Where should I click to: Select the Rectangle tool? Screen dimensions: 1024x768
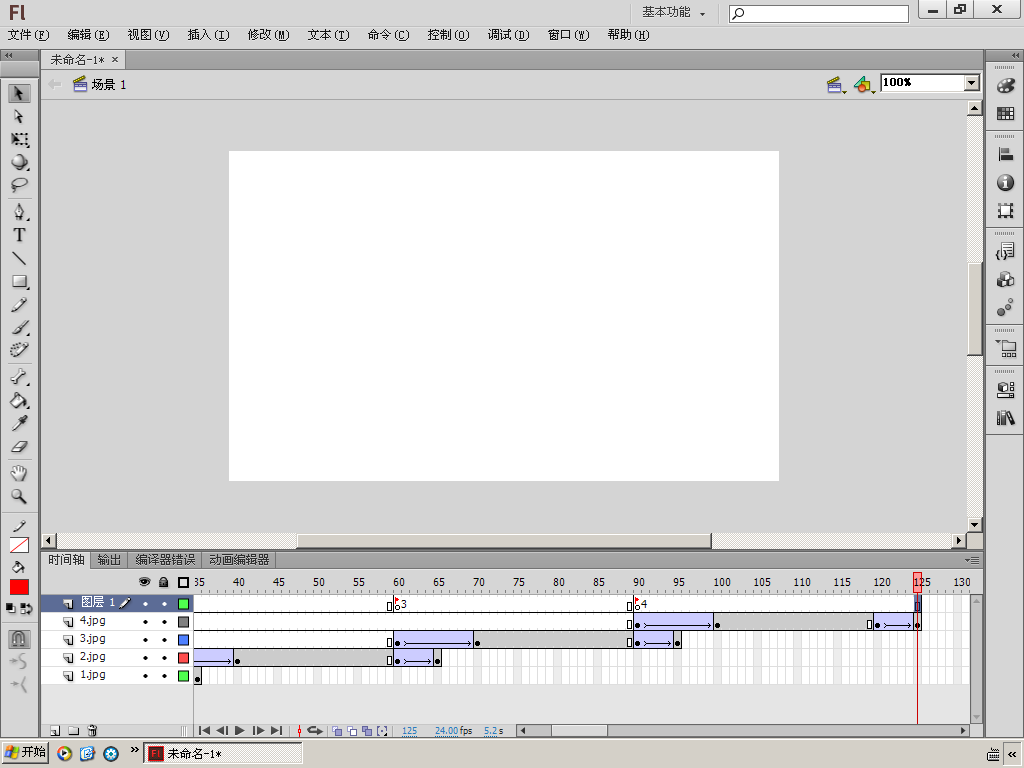pyautogui.click(x=19, y=281)
